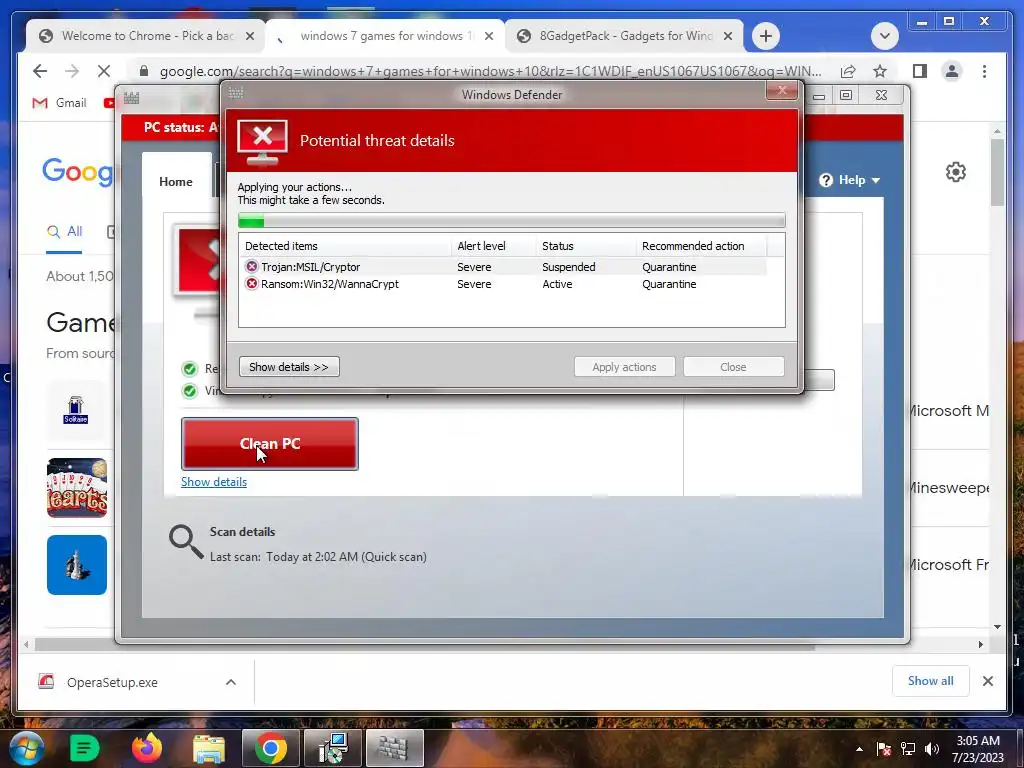1024x768 pixels.
Task: Click the taskbar clock showing 3:05 AM
Action: 978,749
